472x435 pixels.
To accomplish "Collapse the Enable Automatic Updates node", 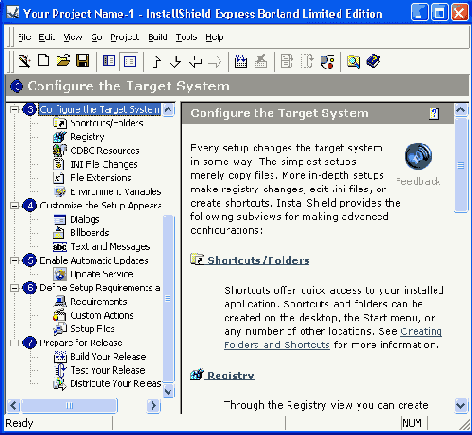I will [14, 260].
